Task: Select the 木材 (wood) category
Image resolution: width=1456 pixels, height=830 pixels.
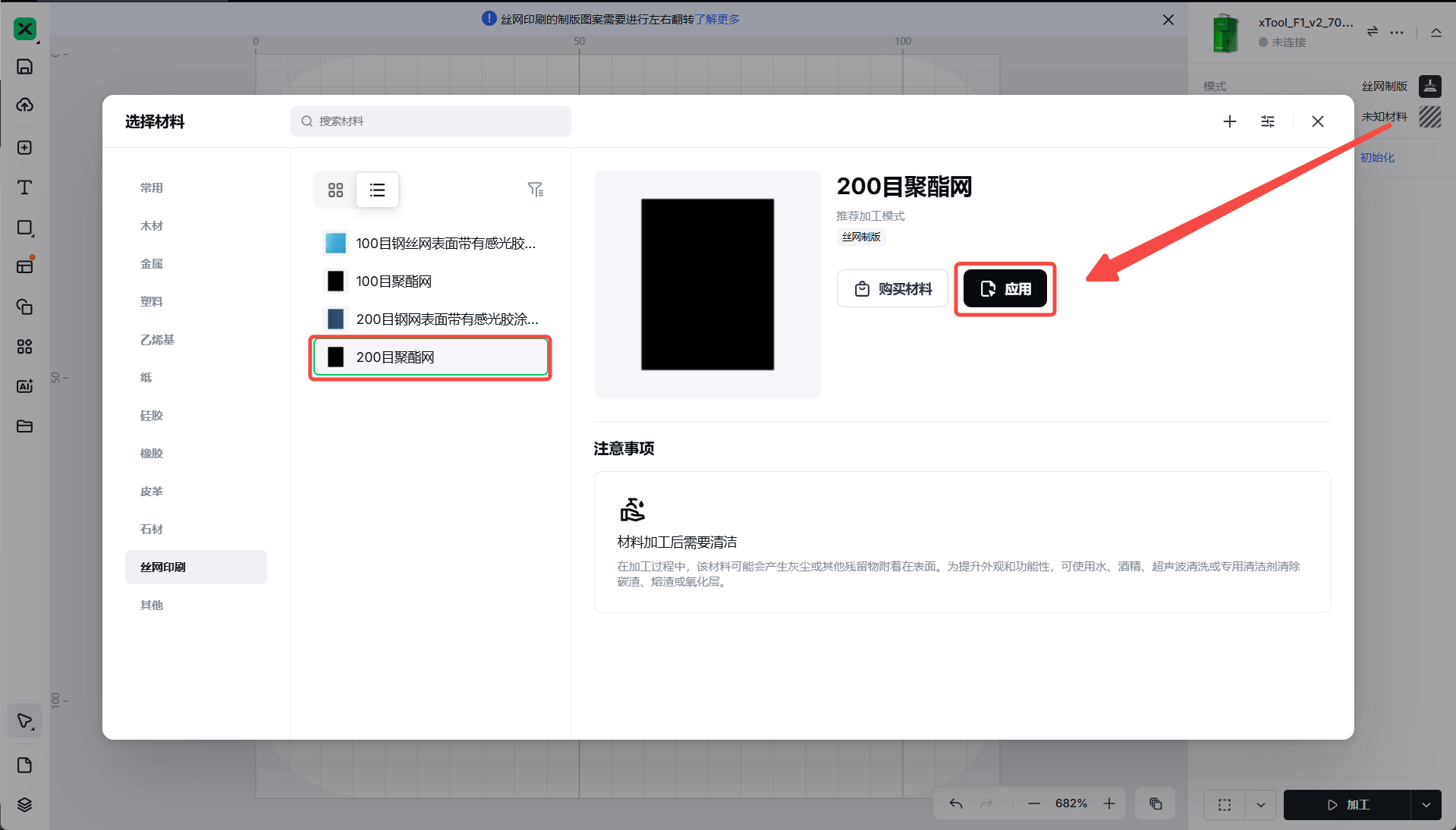Action: pyautogui.click(x=152, y=226)
